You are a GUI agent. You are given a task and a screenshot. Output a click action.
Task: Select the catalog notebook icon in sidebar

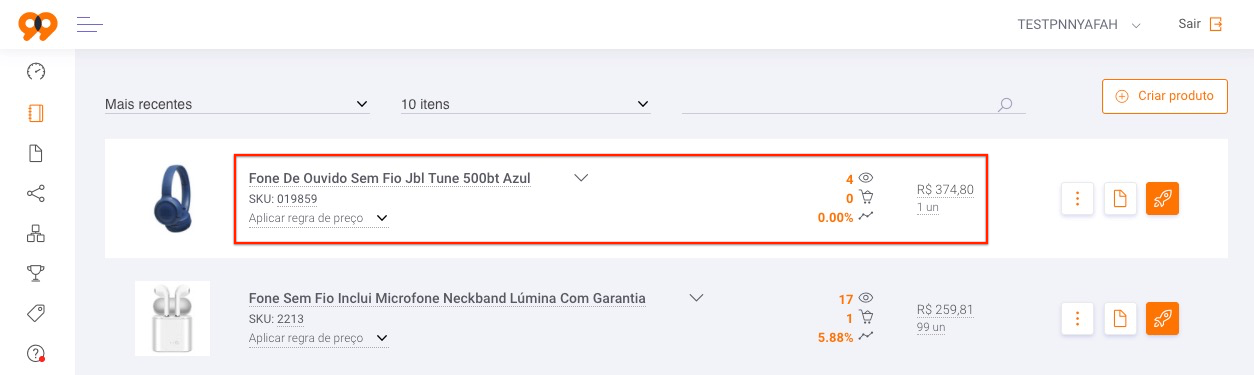click(36, 113)
